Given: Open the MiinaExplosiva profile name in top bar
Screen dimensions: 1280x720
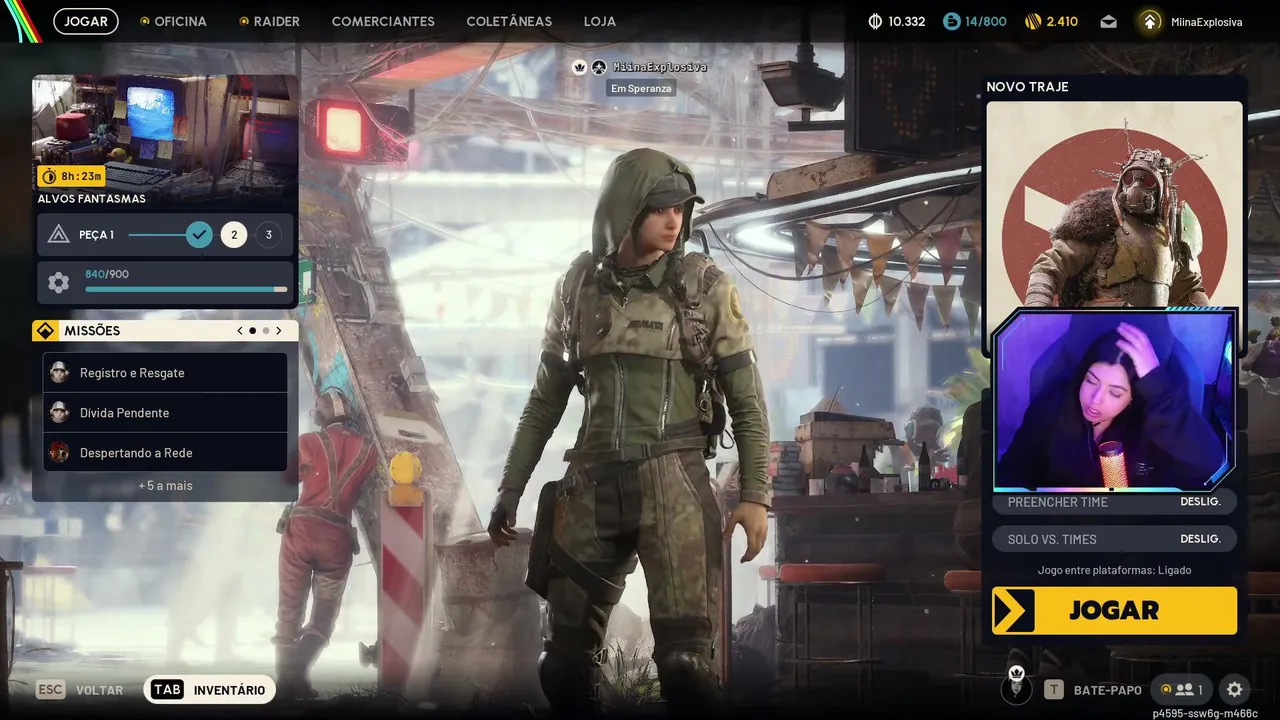Looking at the screenshot, I should tap(1206, 21).
